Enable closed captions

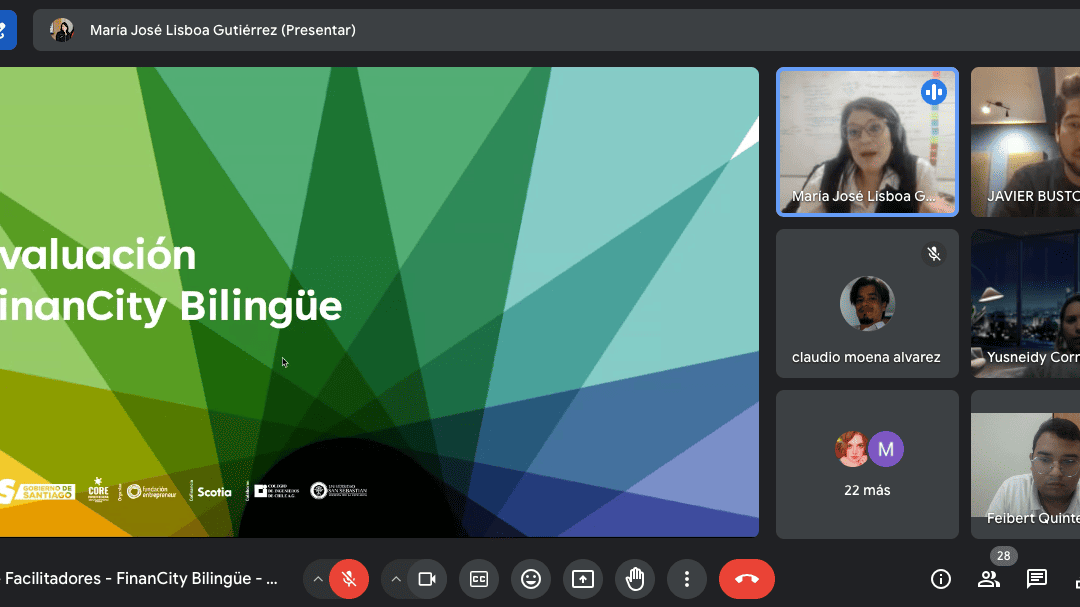(479, 579)
